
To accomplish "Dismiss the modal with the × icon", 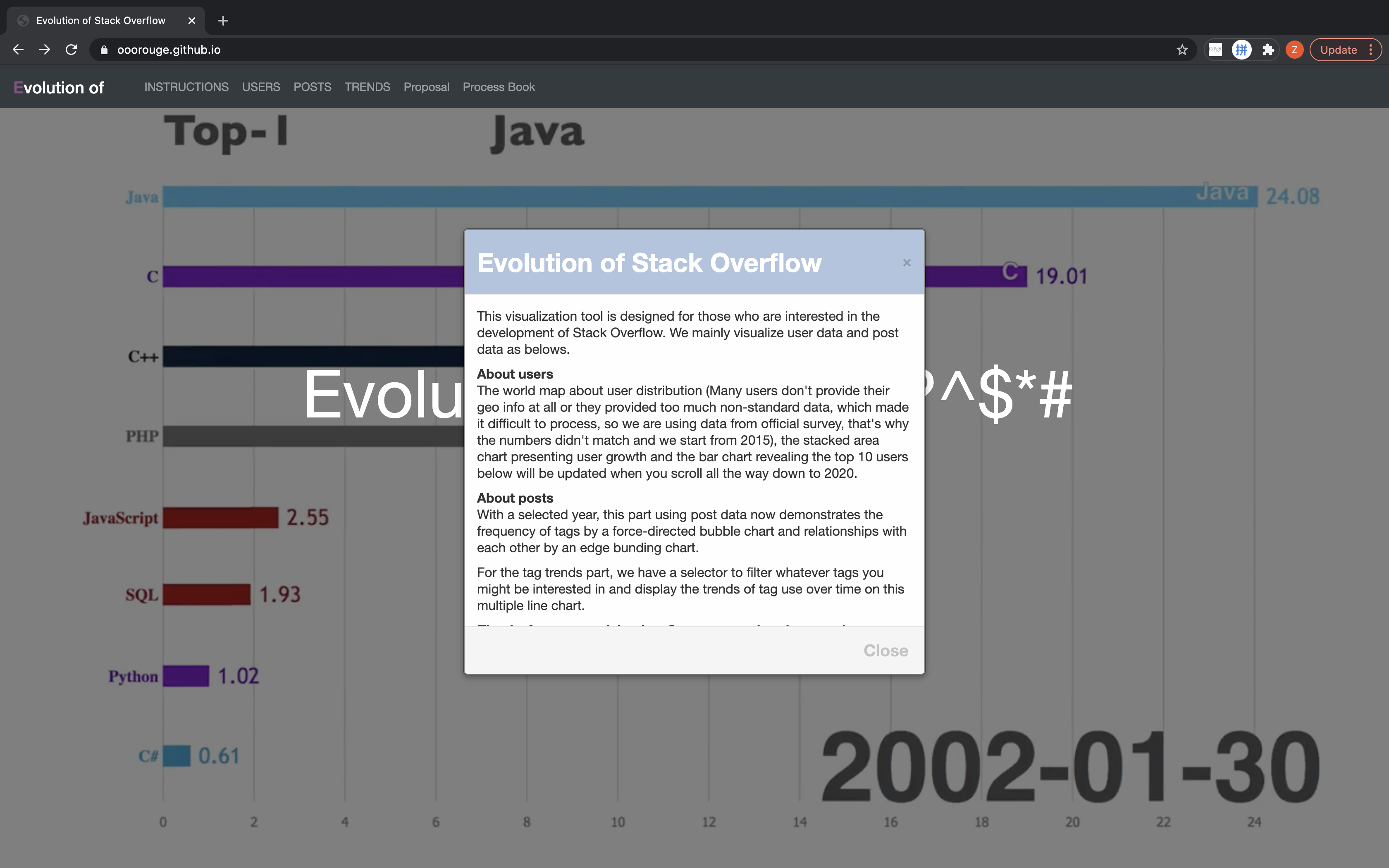I will click(907, 262).
